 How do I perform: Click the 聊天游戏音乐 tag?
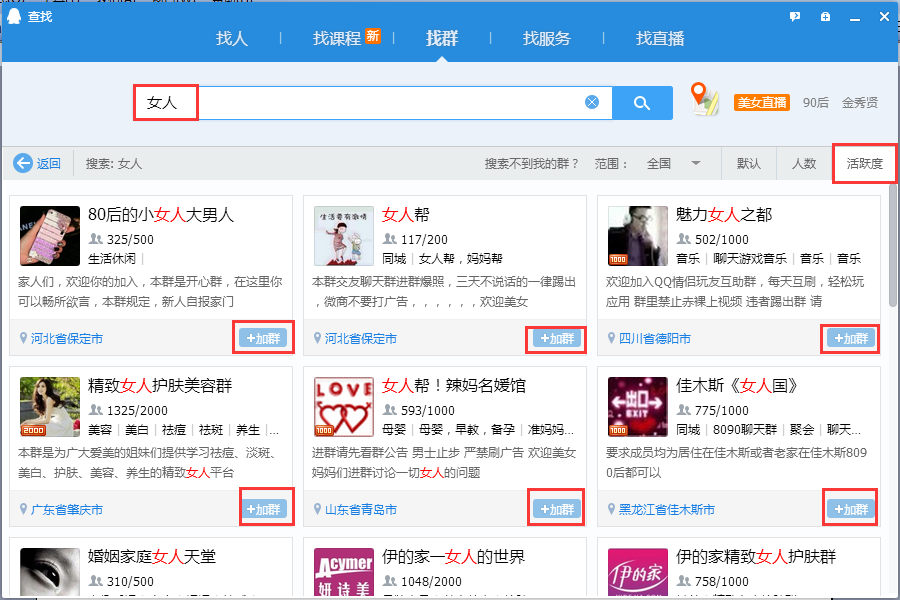tap(750, 259)
